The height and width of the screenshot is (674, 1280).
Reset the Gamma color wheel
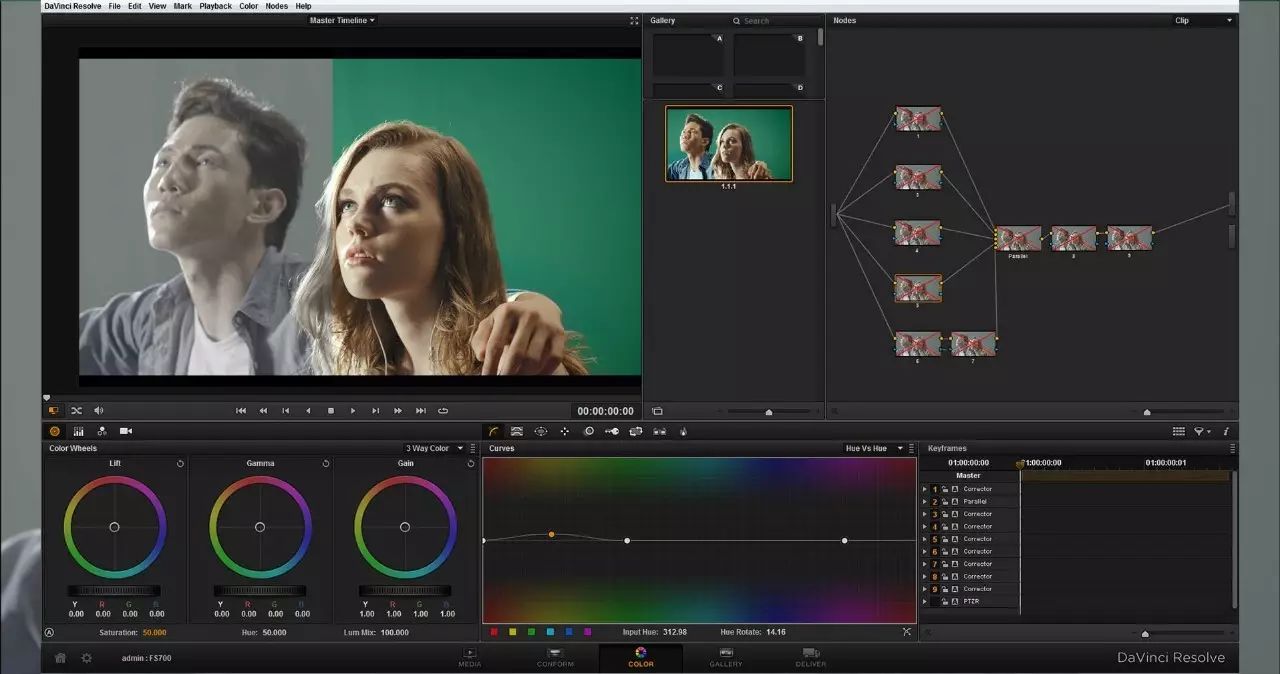[326, 463]
